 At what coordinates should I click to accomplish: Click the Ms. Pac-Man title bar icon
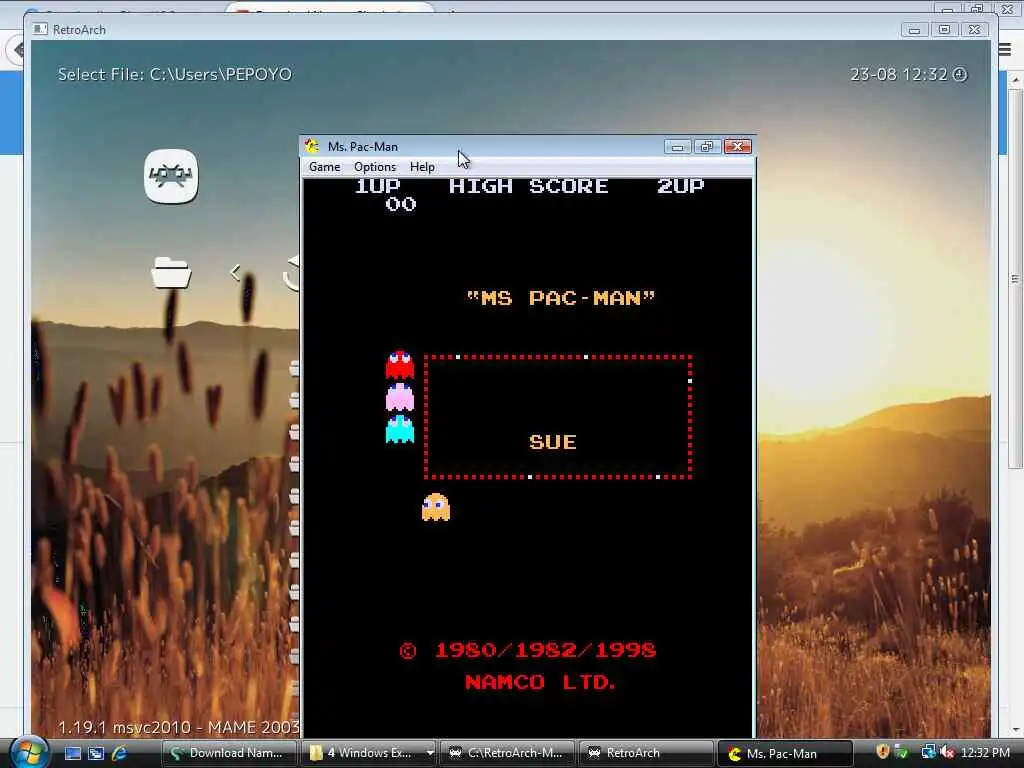point(312,146)
